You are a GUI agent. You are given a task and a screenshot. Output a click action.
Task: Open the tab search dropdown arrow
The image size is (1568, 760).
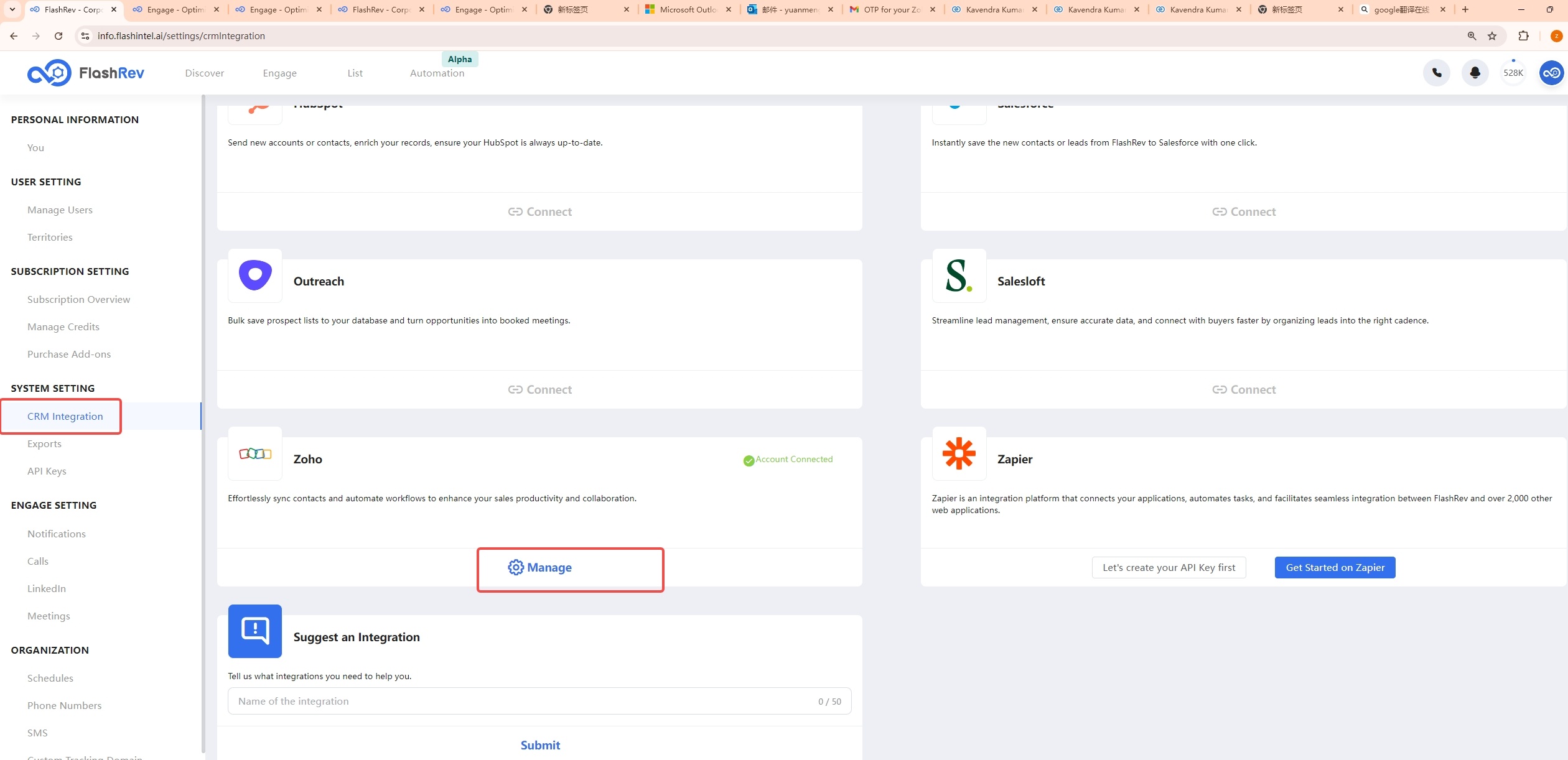tap(12, 9)
